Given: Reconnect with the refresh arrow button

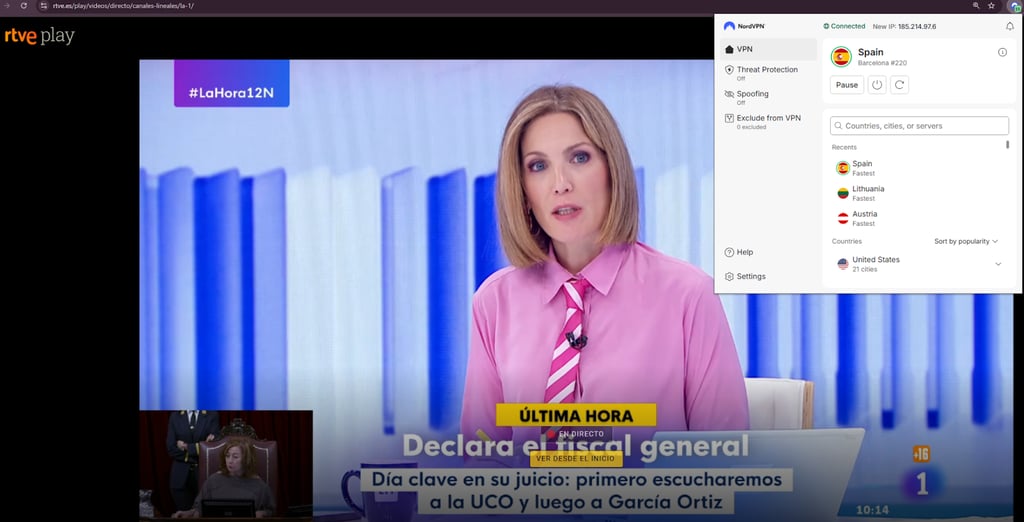Looking at the screenshot, I should [x=899, y=85].
